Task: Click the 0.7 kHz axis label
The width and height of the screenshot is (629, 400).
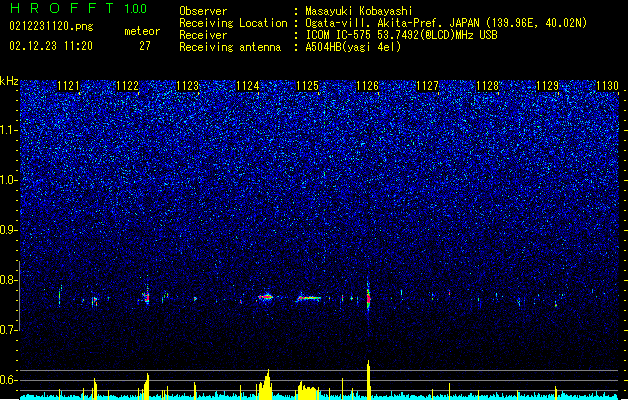Action: pos(8,330)
